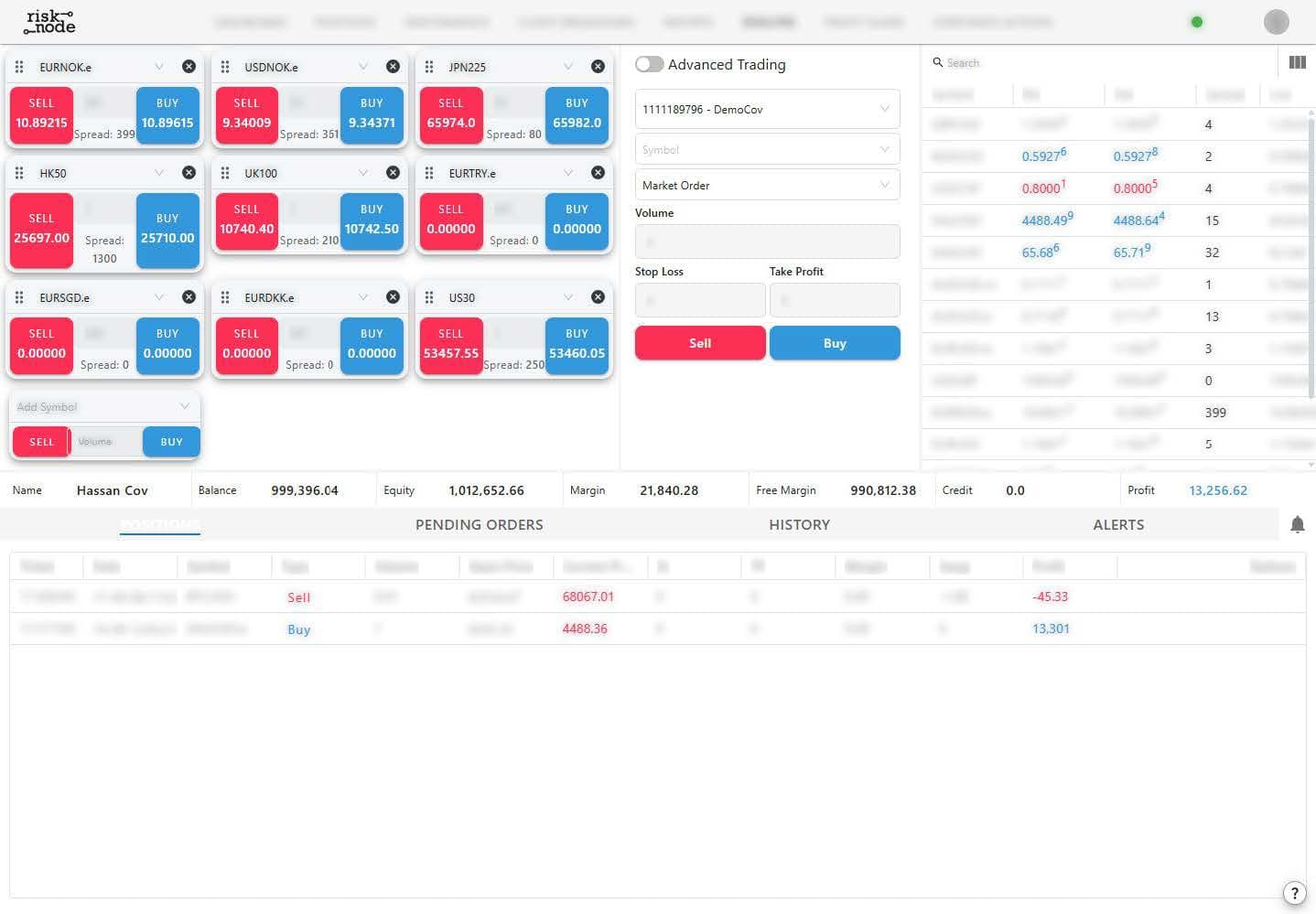Viewport: 1316px width, 914px height.
Task: Open the Add Symbol dropdown
Action: click(x=104, y=407)
